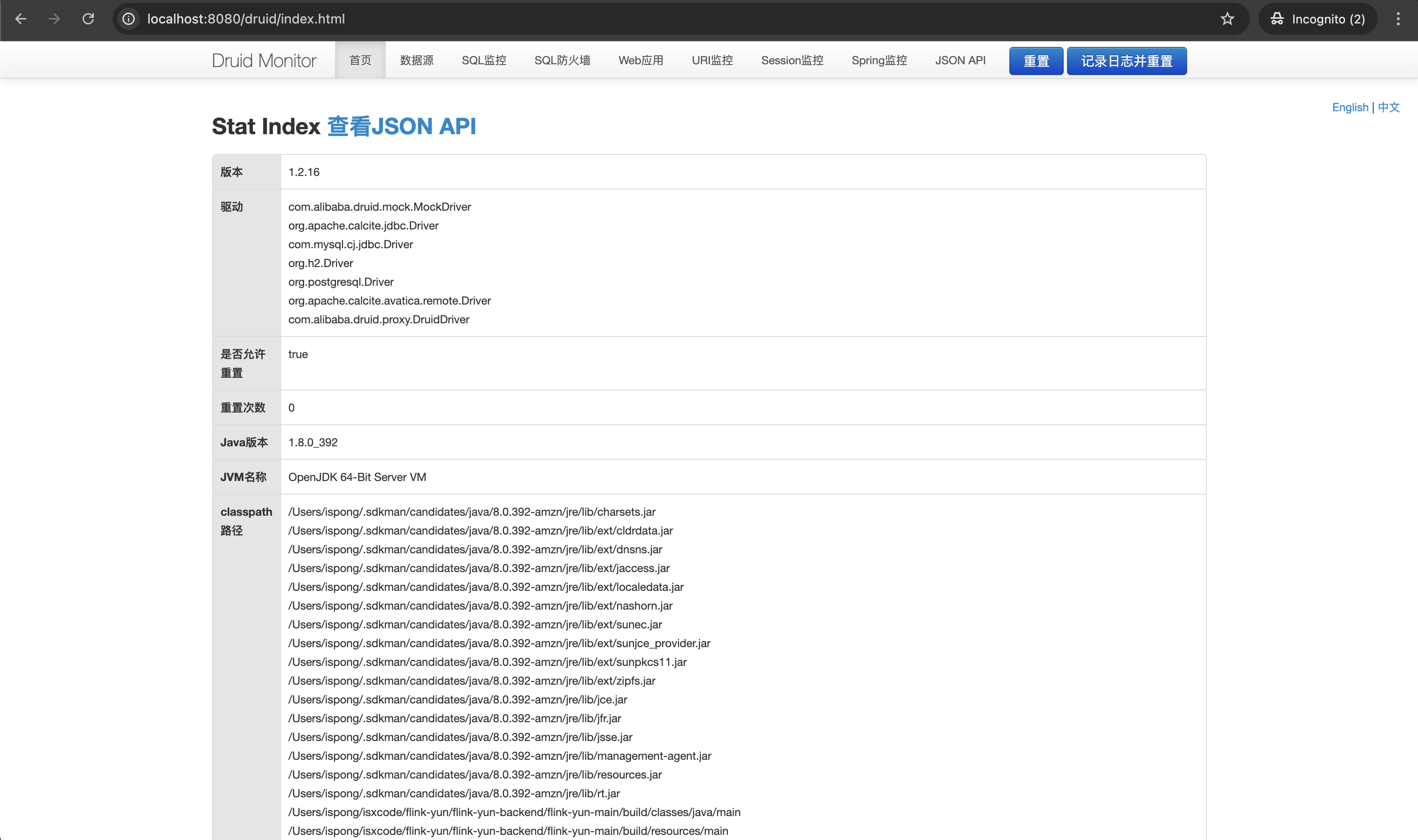The width and height of the screenshot is (1418, 840).
Task: Click the JVM名称 row label
Action: (x=244, y=477)
